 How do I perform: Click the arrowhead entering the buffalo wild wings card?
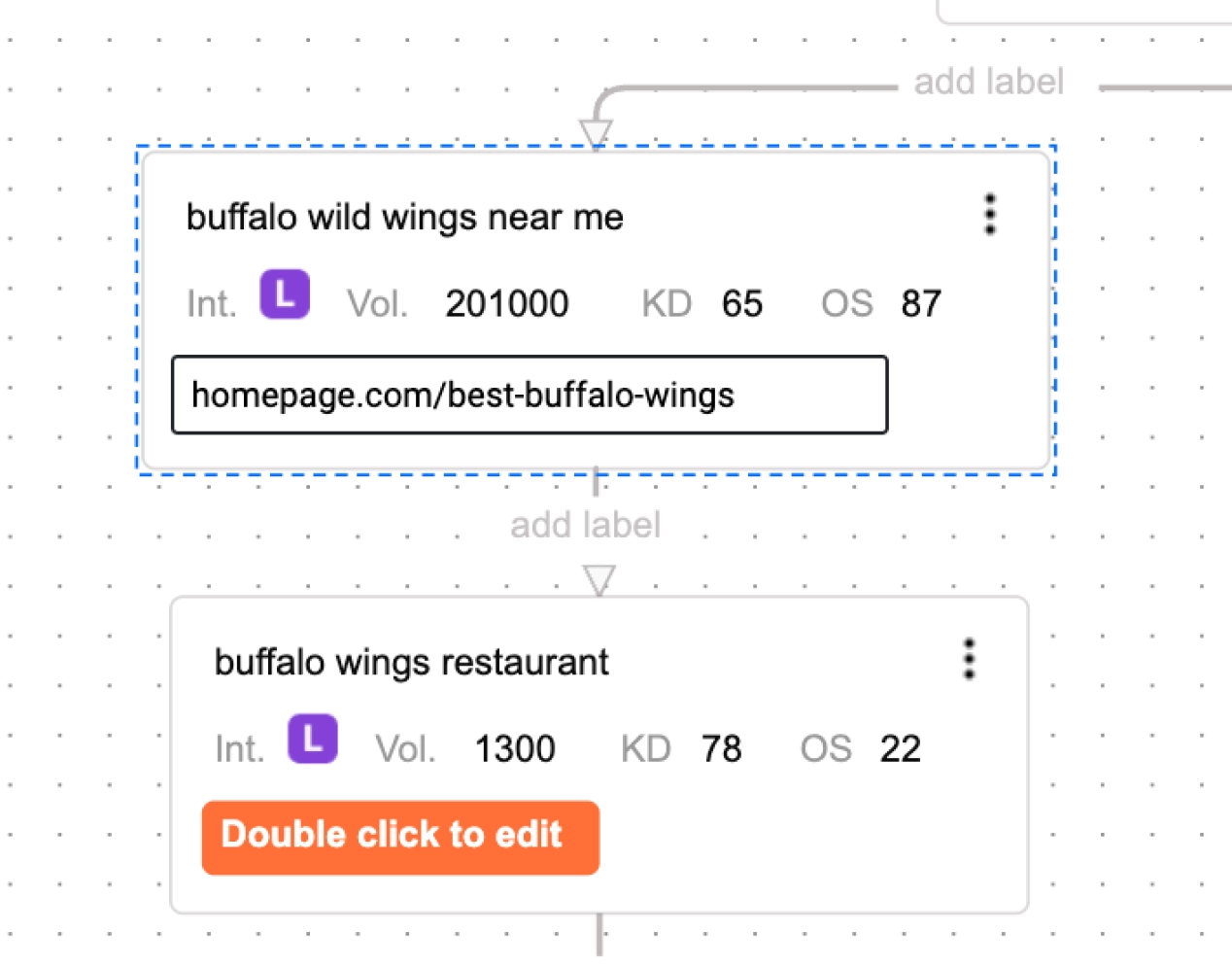point(596,133)
